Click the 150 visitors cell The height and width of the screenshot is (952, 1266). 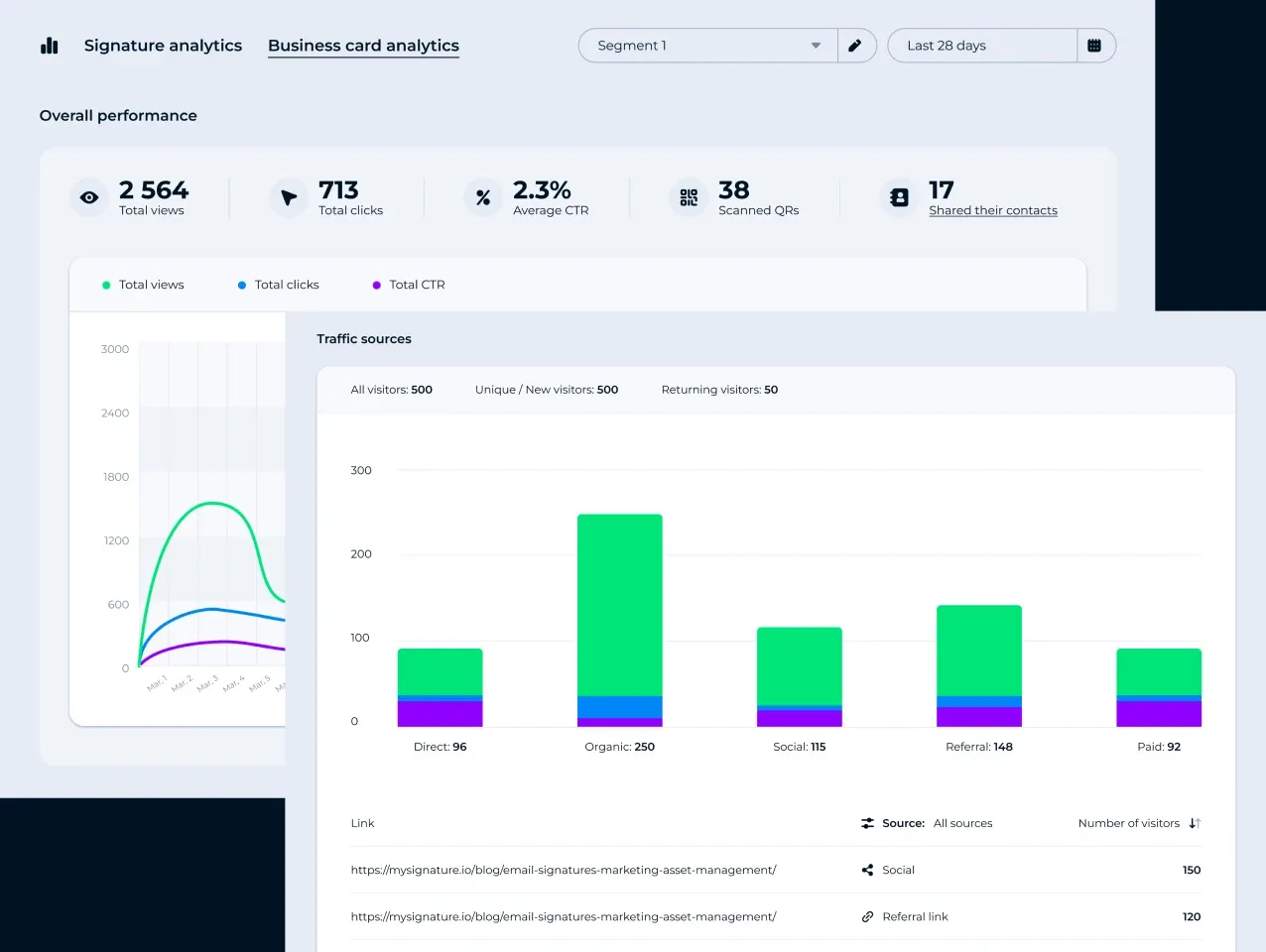pos(1192,870)
